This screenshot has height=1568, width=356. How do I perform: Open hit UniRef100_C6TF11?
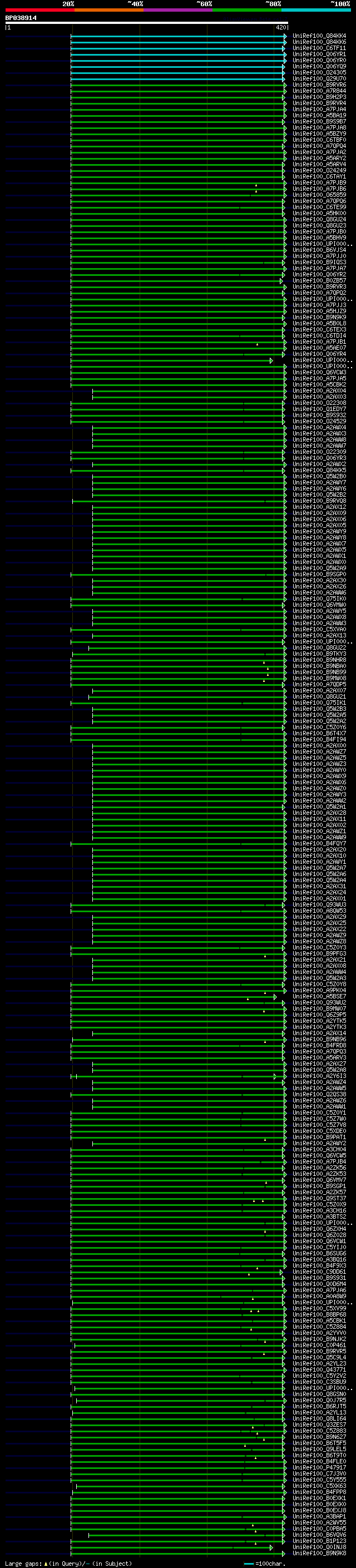pos(319,48)
